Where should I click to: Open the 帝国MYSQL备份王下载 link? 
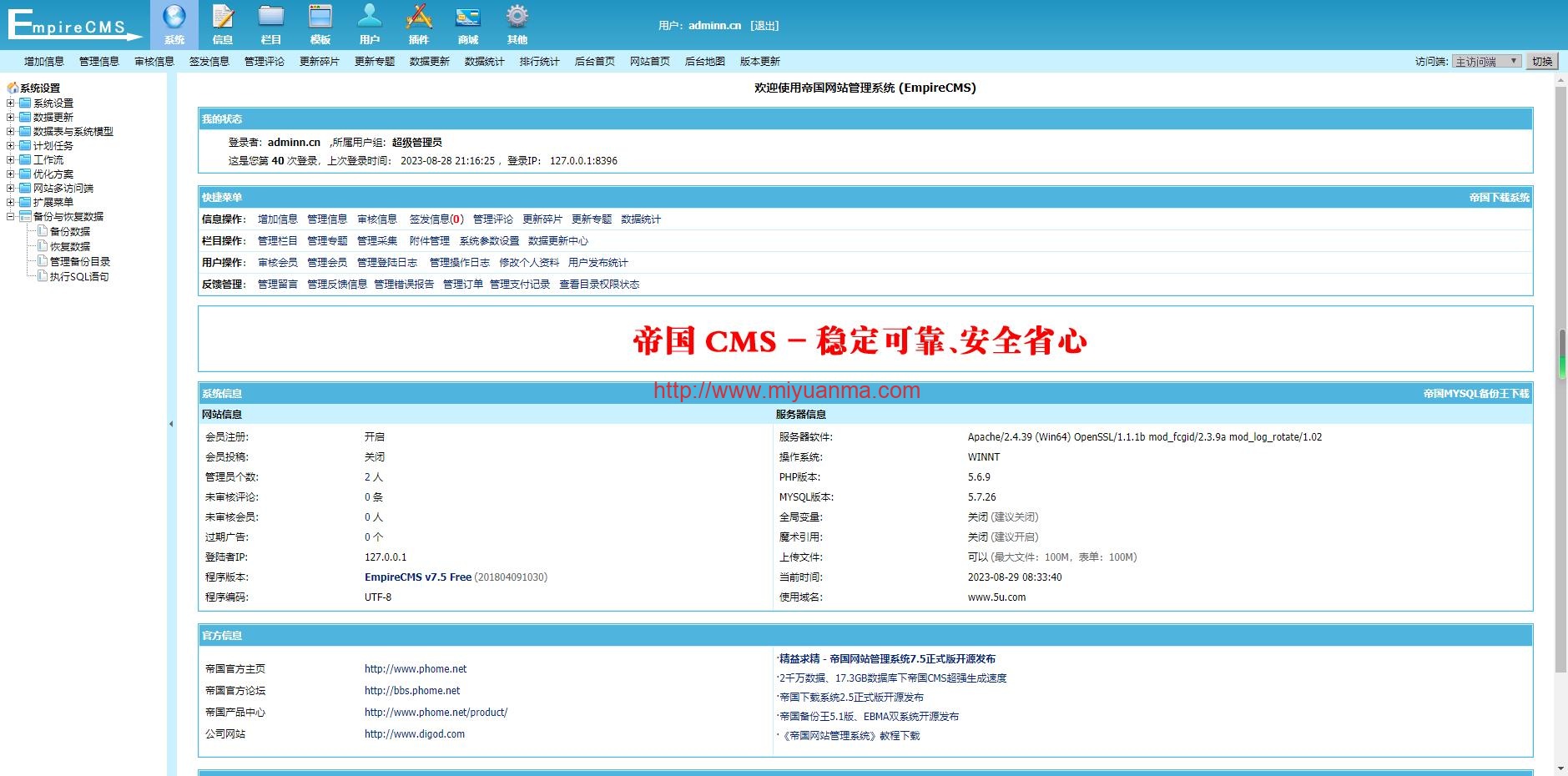click(x=1476, y=394)
